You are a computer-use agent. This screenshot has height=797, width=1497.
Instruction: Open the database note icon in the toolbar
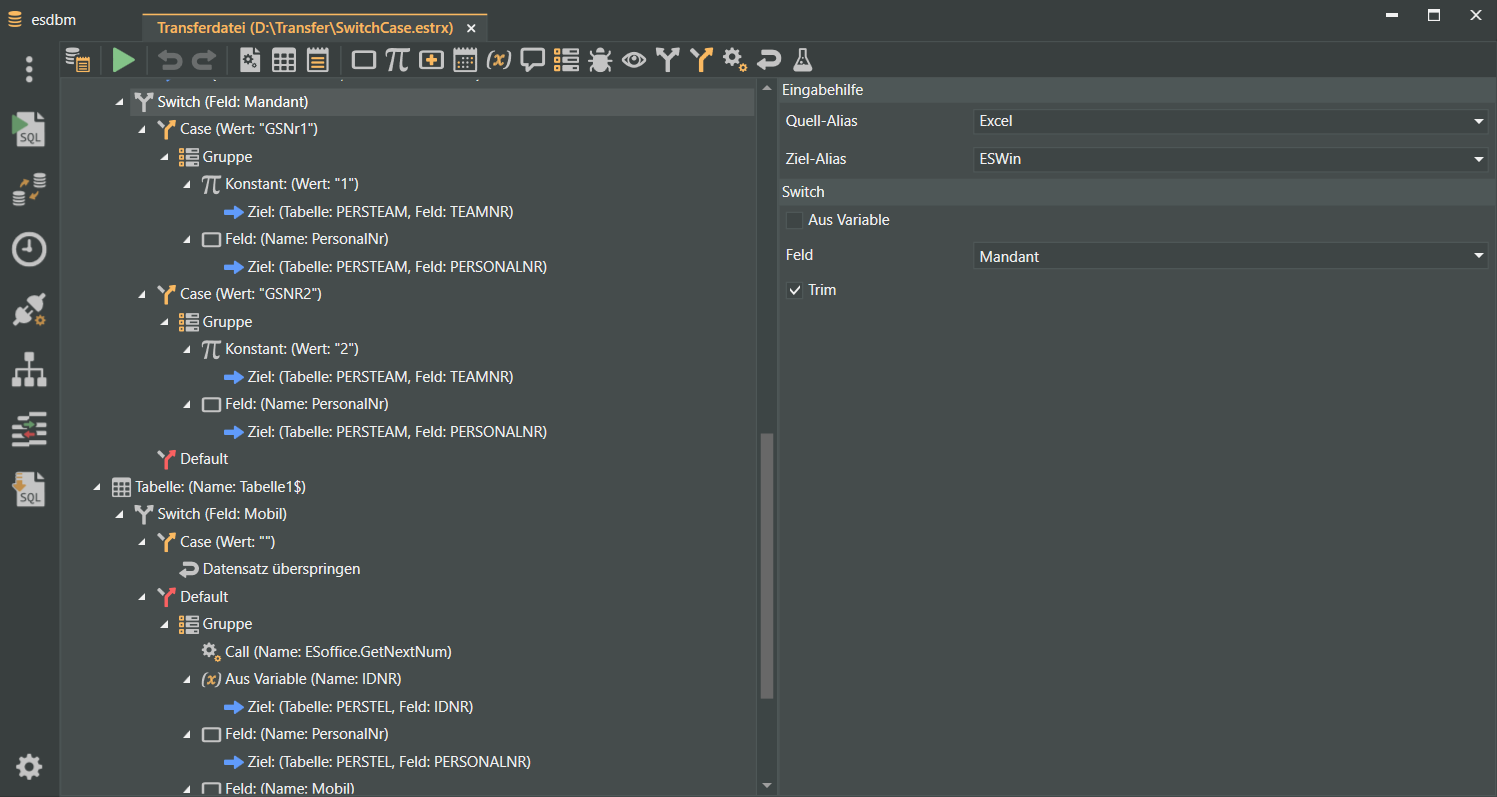[78, 60]
